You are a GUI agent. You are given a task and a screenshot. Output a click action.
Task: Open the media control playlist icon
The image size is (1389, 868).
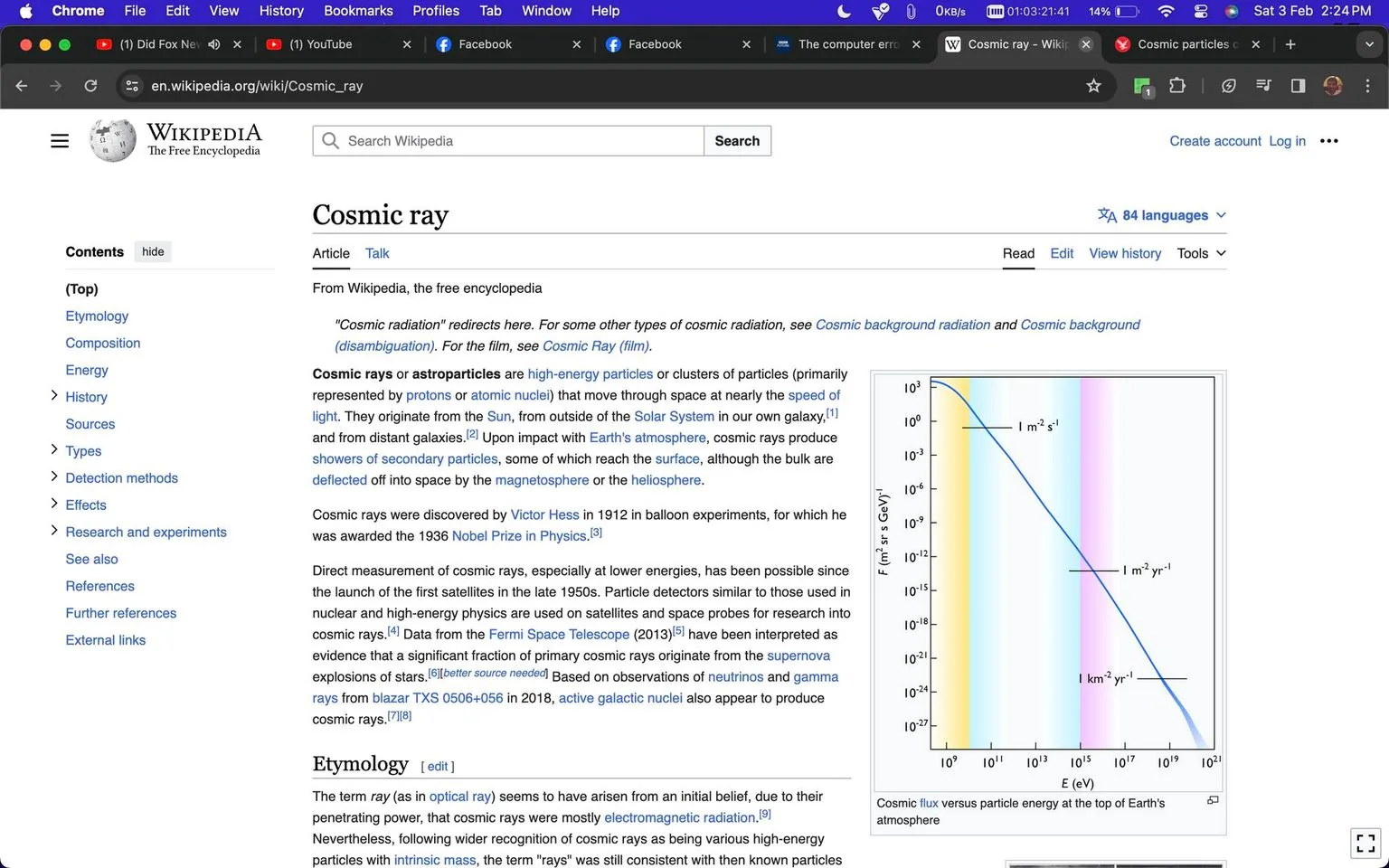click(1263, 86)
